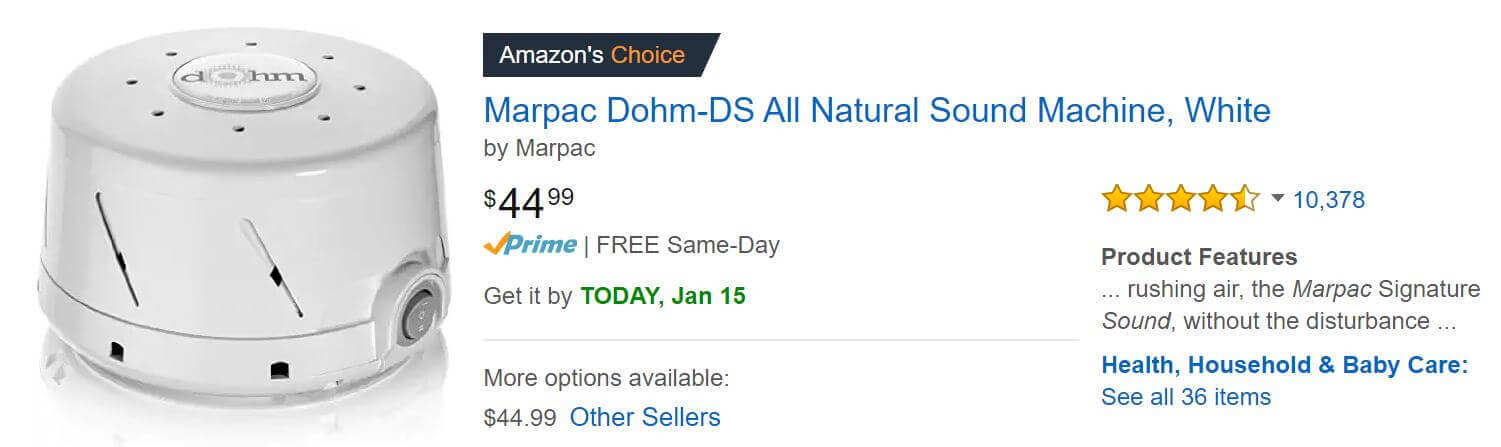Click the TODAY, Jan 15 delivery date
Viewport: 1501px width, 447px height.
(663, 297)
